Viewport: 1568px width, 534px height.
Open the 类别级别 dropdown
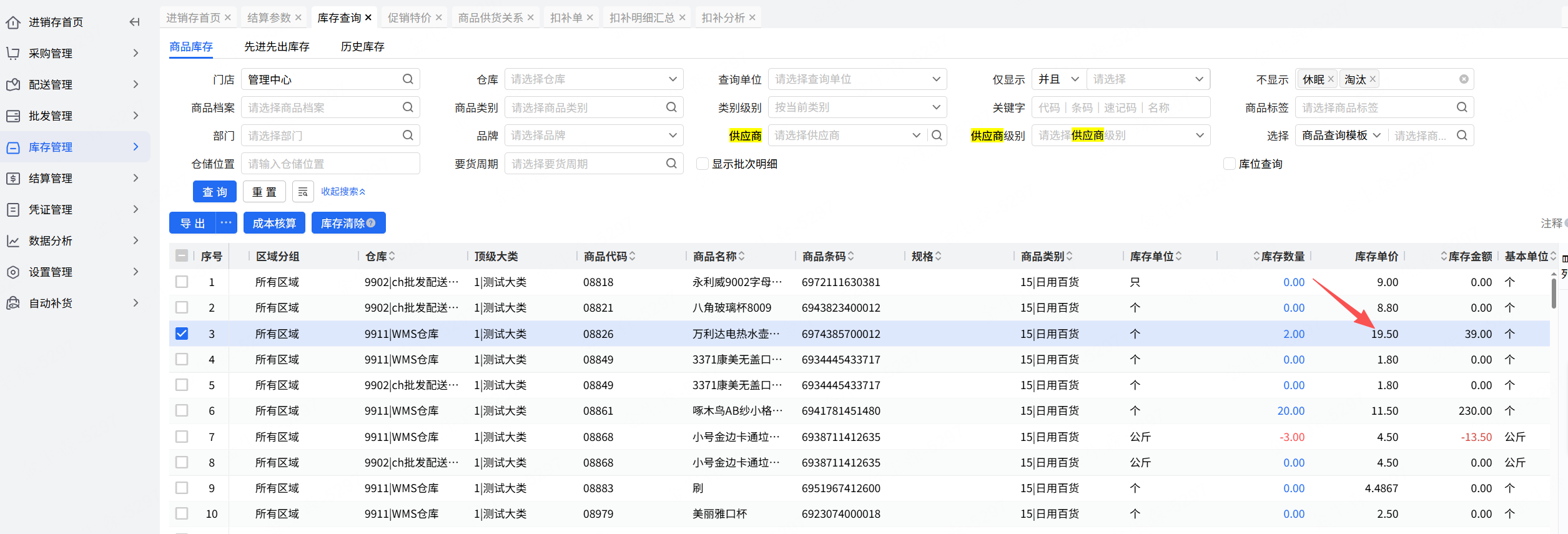[857, 107]
